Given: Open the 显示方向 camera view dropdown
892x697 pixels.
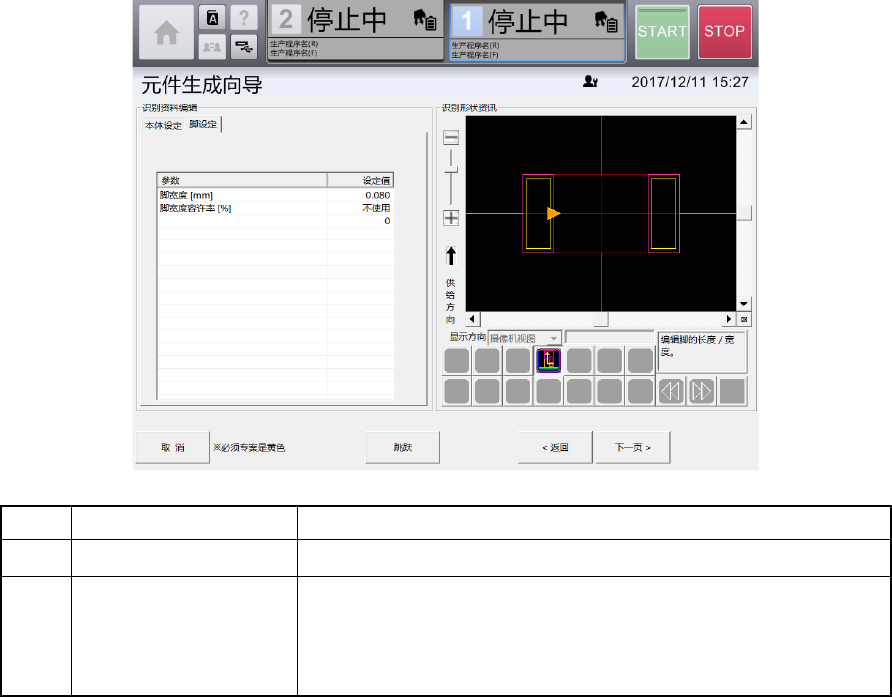Looking at the screenshot, I should [x=525, y=338].
